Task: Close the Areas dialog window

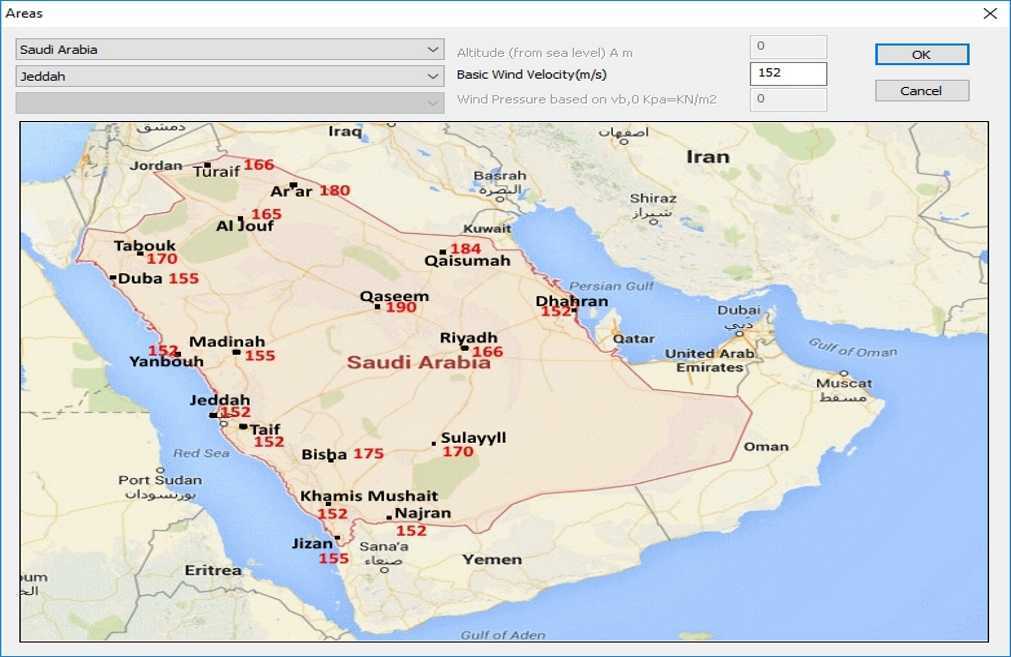Action: click(990, 14)
